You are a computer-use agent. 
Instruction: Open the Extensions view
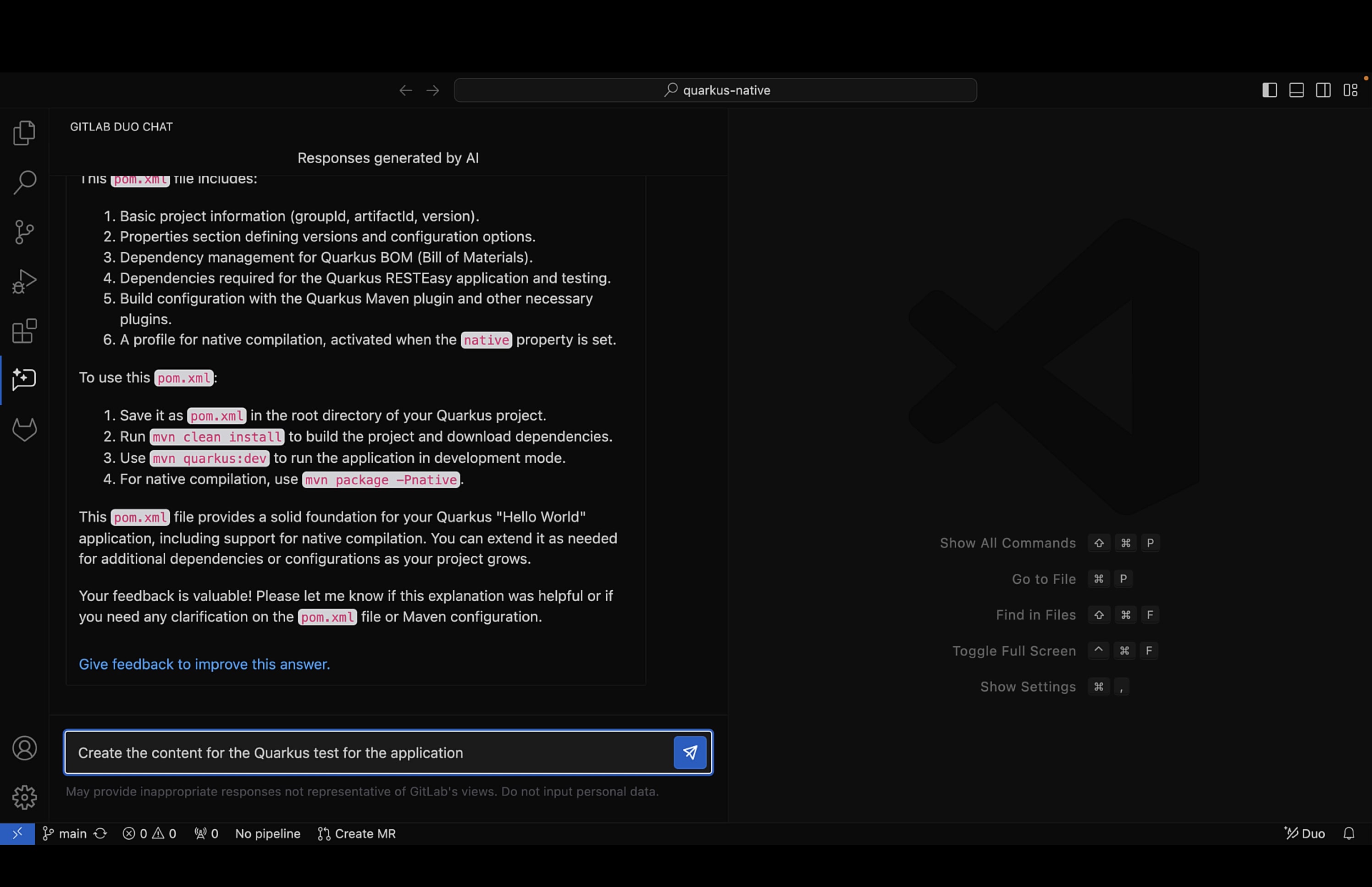click(x=24, y=331)
